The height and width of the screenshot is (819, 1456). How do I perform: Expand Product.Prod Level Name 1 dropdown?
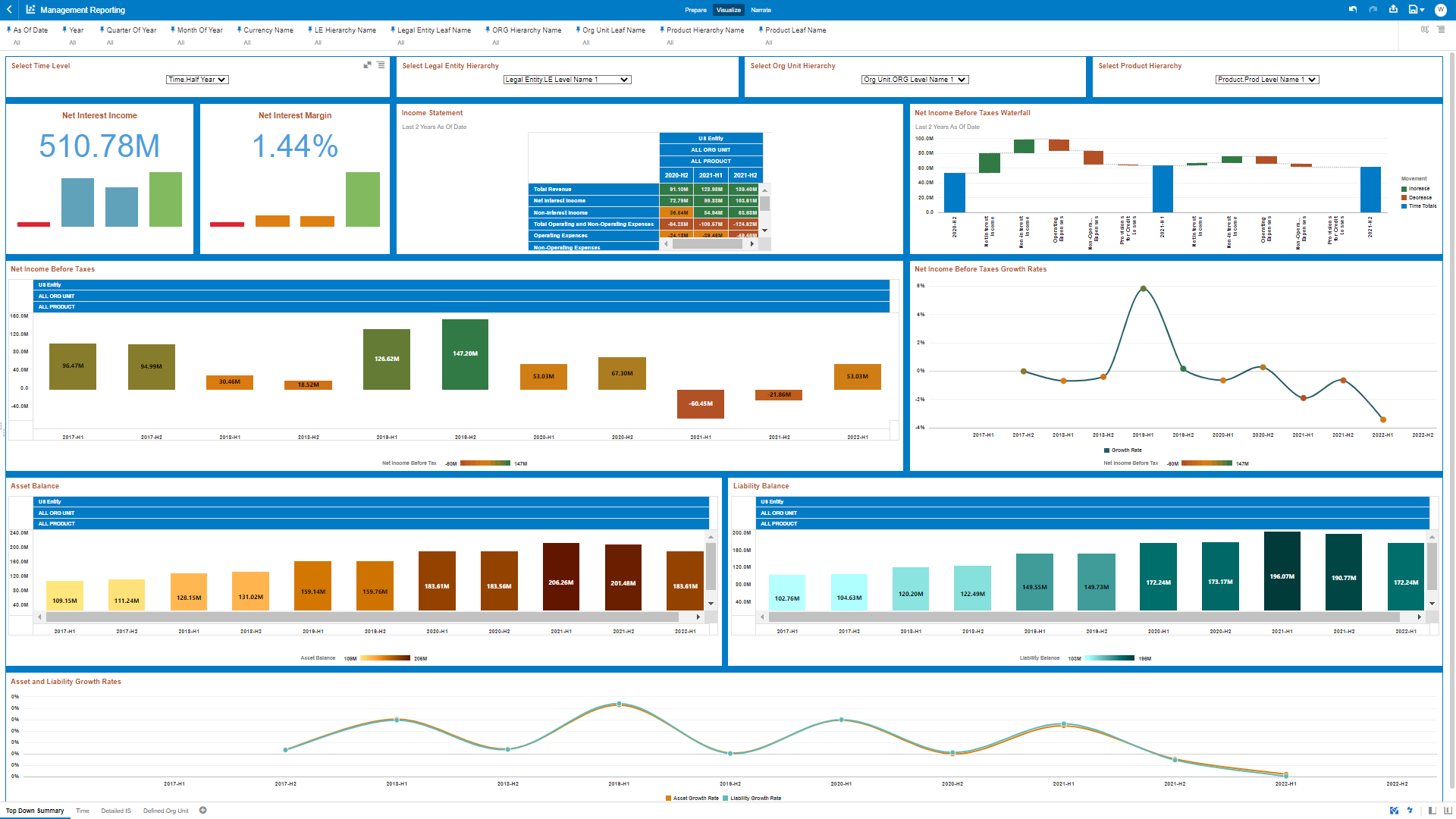pos(1267,80)
